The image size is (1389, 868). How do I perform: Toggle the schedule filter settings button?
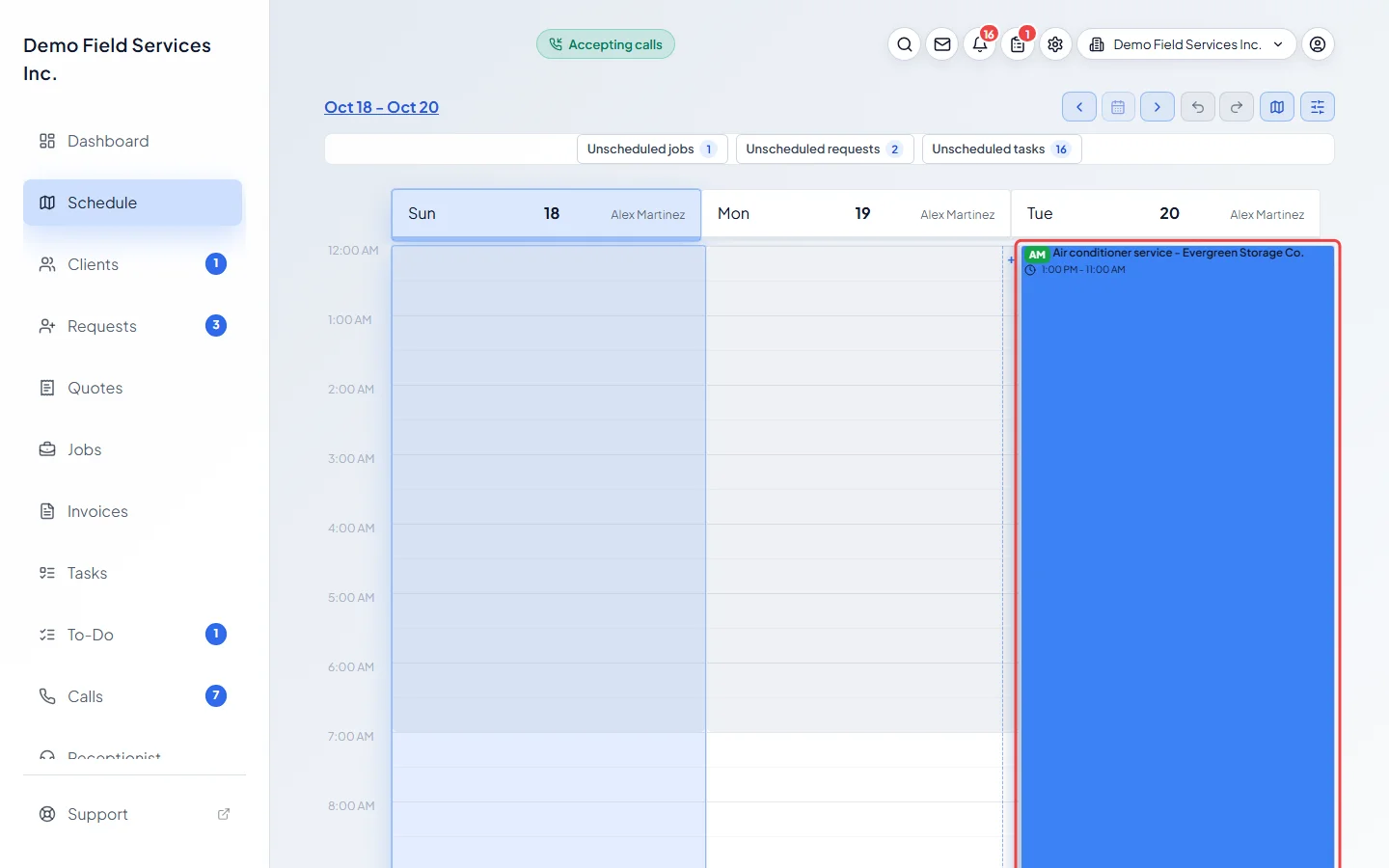(1318, 107)
